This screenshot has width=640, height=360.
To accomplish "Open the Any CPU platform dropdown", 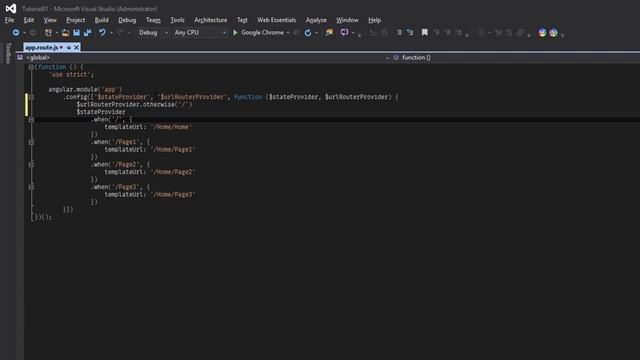I will pos(200,33).
